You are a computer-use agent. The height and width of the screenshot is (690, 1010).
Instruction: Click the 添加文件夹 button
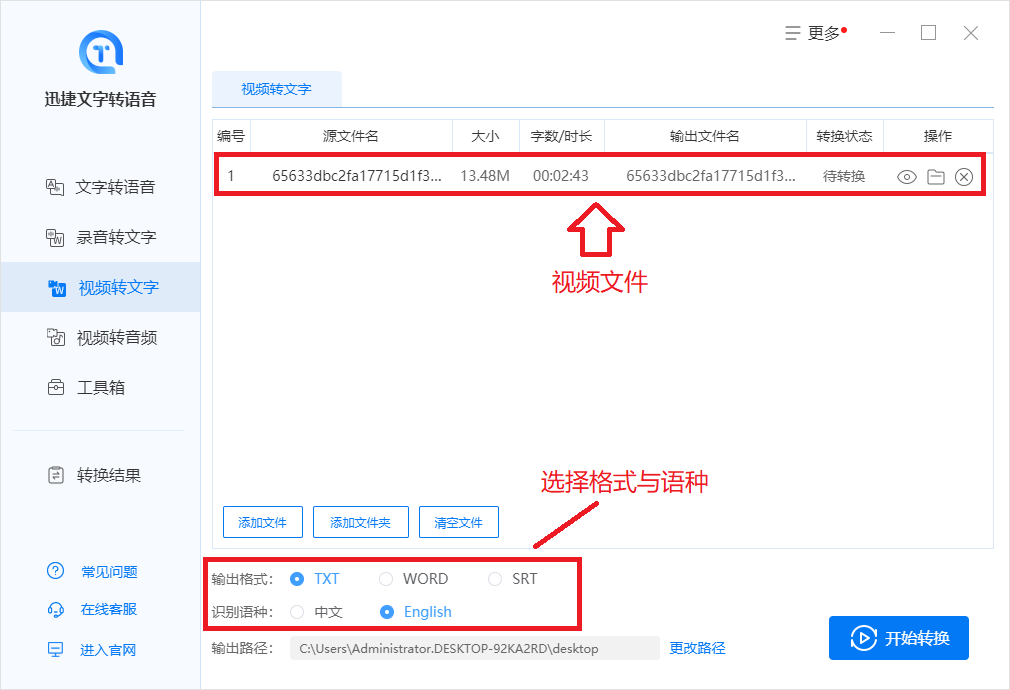pos(361,522)
